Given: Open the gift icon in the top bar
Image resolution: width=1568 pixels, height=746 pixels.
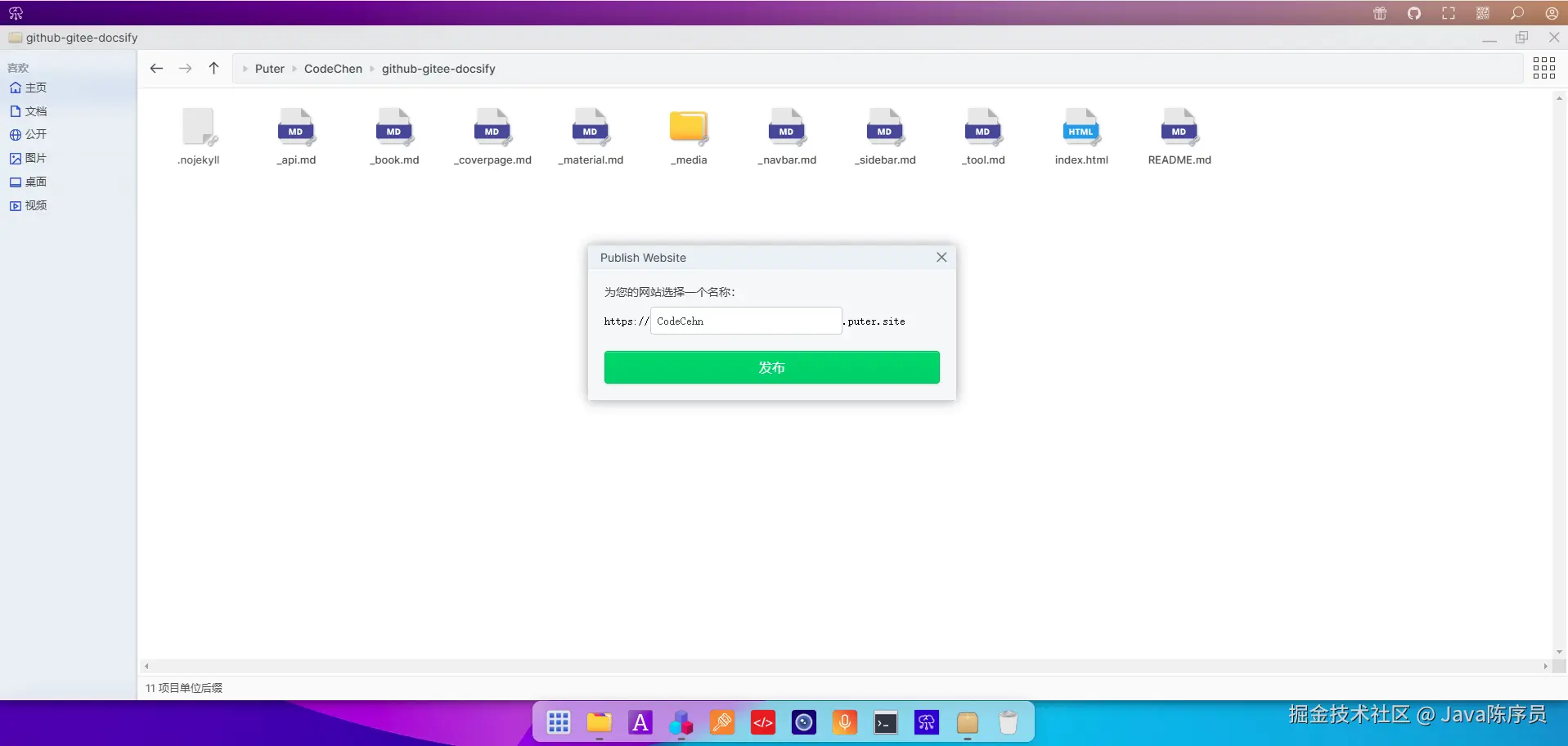Looking at the screenshot, I should (x=1380, y=13).
